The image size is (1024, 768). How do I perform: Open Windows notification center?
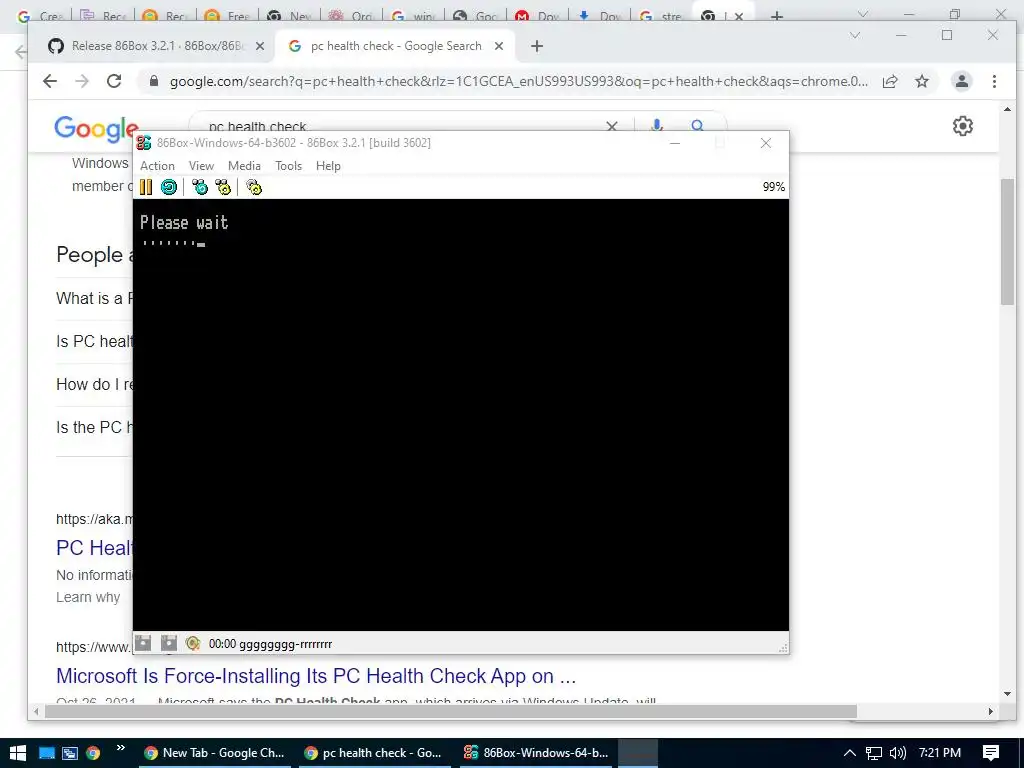(991, 753)
